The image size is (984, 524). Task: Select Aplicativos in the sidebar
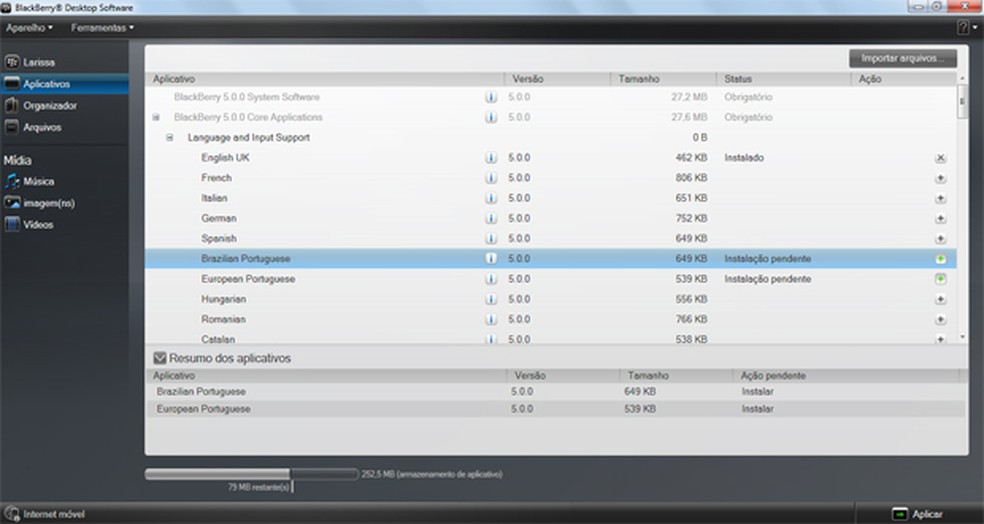64,84
